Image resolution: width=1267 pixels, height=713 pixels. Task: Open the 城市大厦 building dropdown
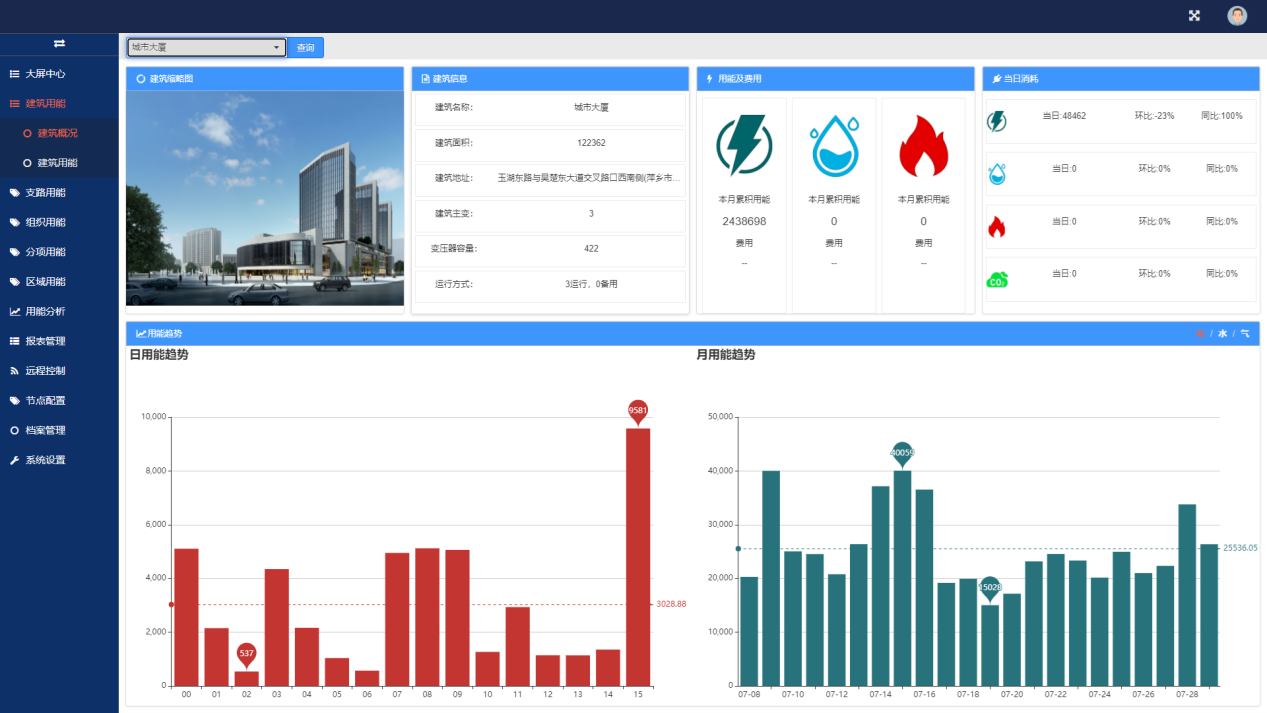(x=206, y=47)
